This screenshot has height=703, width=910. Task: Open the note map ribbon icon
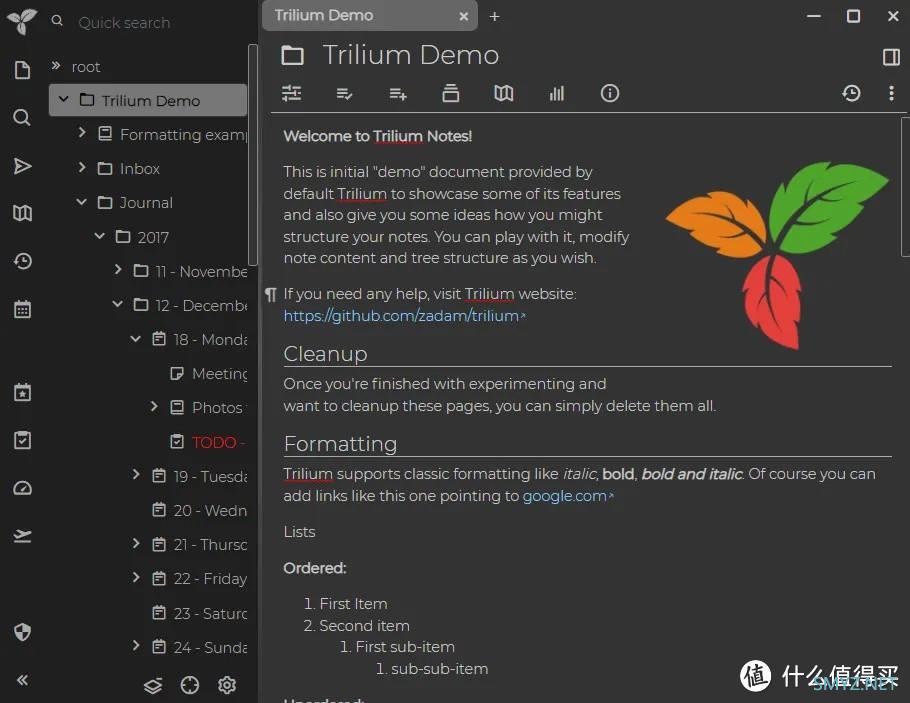tap(504, 93)
